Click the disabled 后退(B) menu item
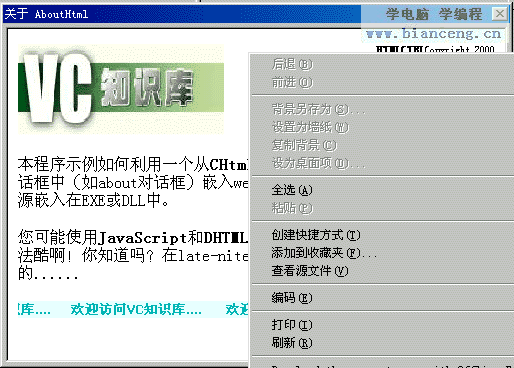The width and height of the screenshot is (514, 368). [383, 64]
